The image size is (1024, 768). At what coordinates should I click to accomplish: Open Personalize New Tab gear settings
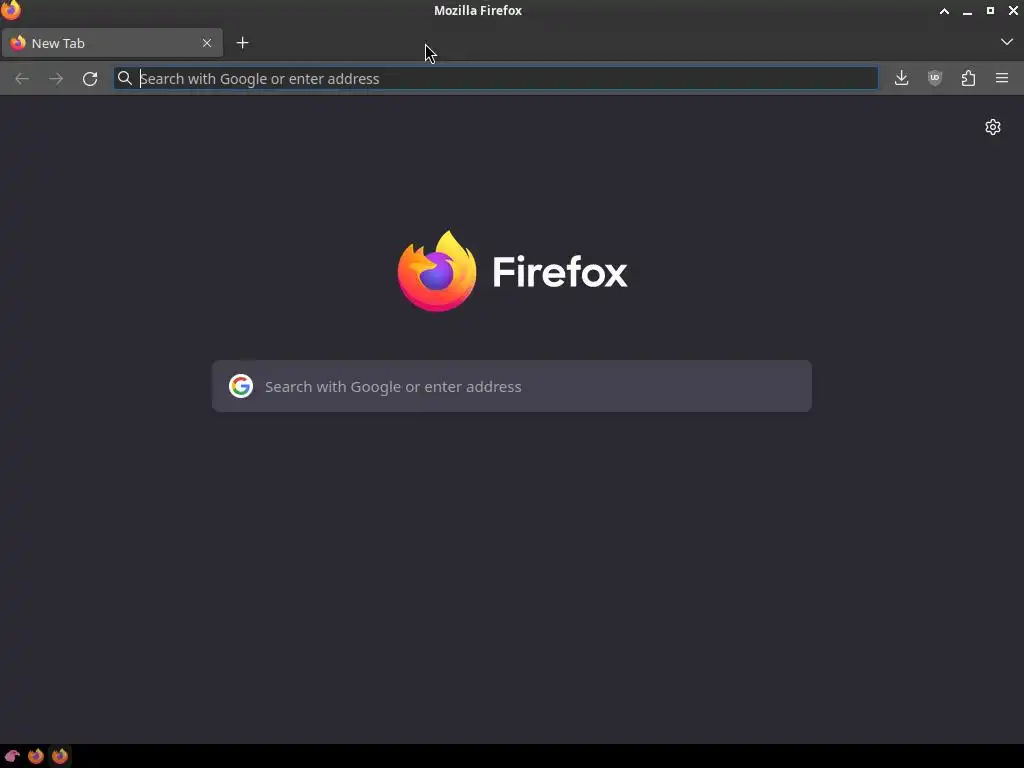[x=993, y=127]
